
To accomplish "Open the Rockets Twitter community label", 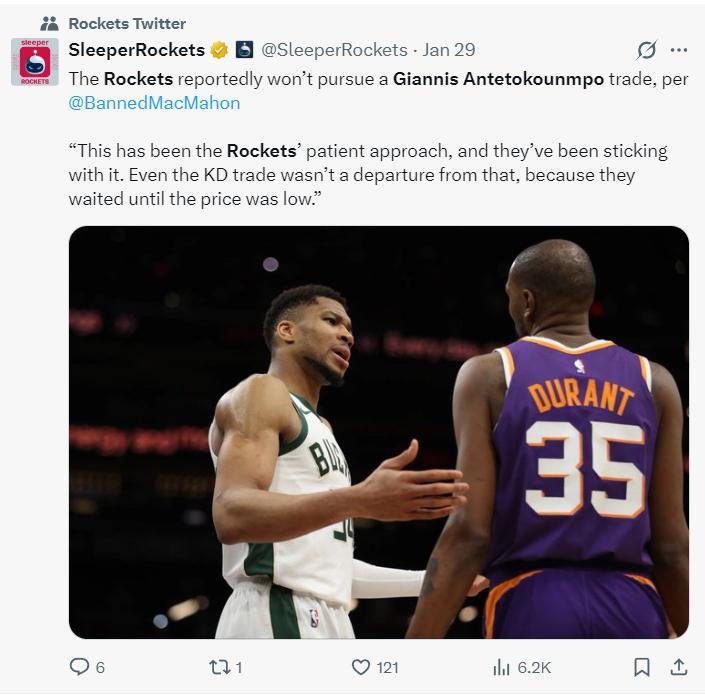I will click(127, 23).
